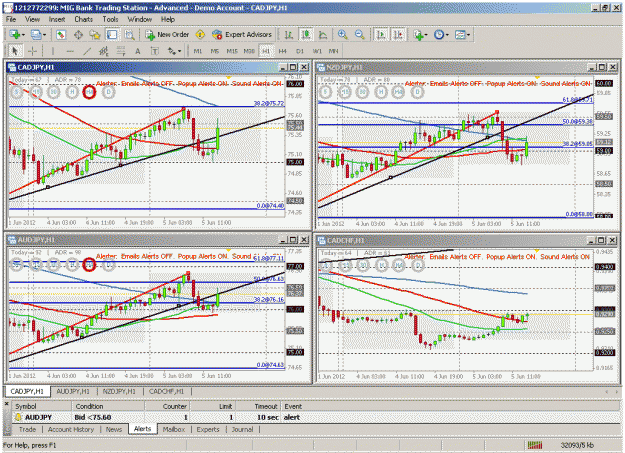Click the Condition column header
The height and width of the screenshot is (453, 625).
tap(108, 406)
